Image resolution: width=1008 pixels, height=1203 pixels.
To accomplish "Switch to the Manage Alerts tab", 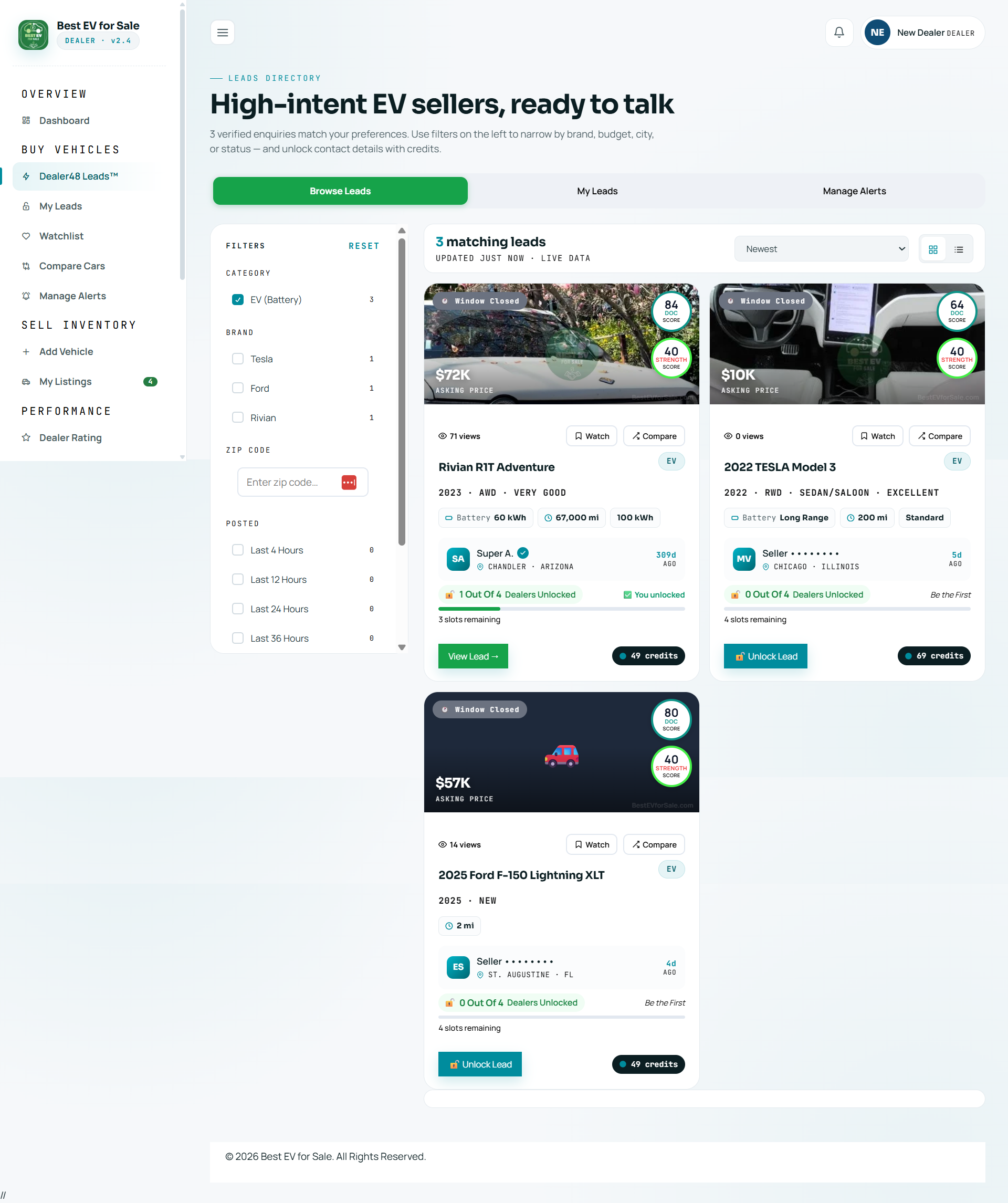I will point(854,191).
